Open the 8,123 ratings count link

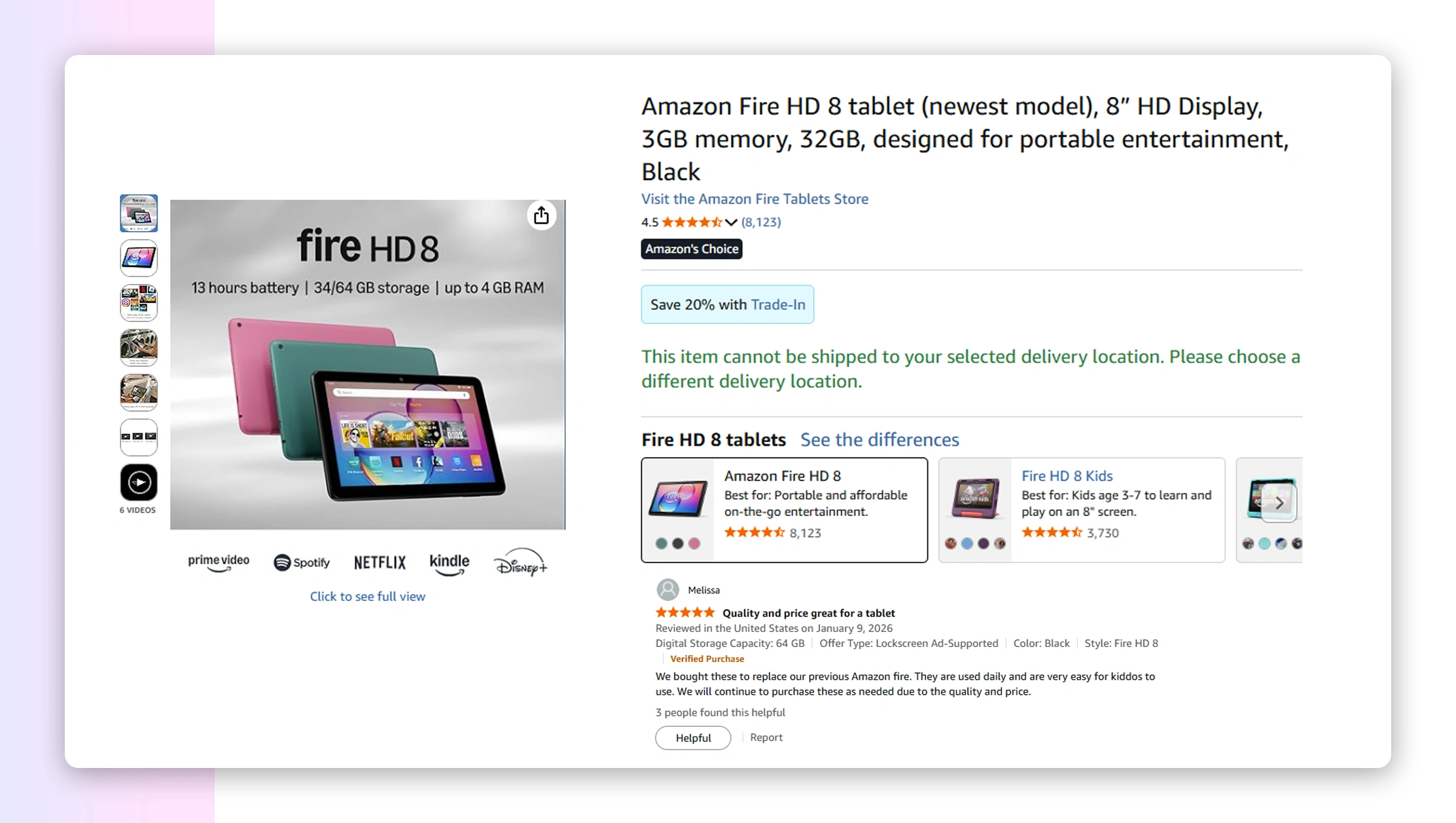click(x=760, y=222)
